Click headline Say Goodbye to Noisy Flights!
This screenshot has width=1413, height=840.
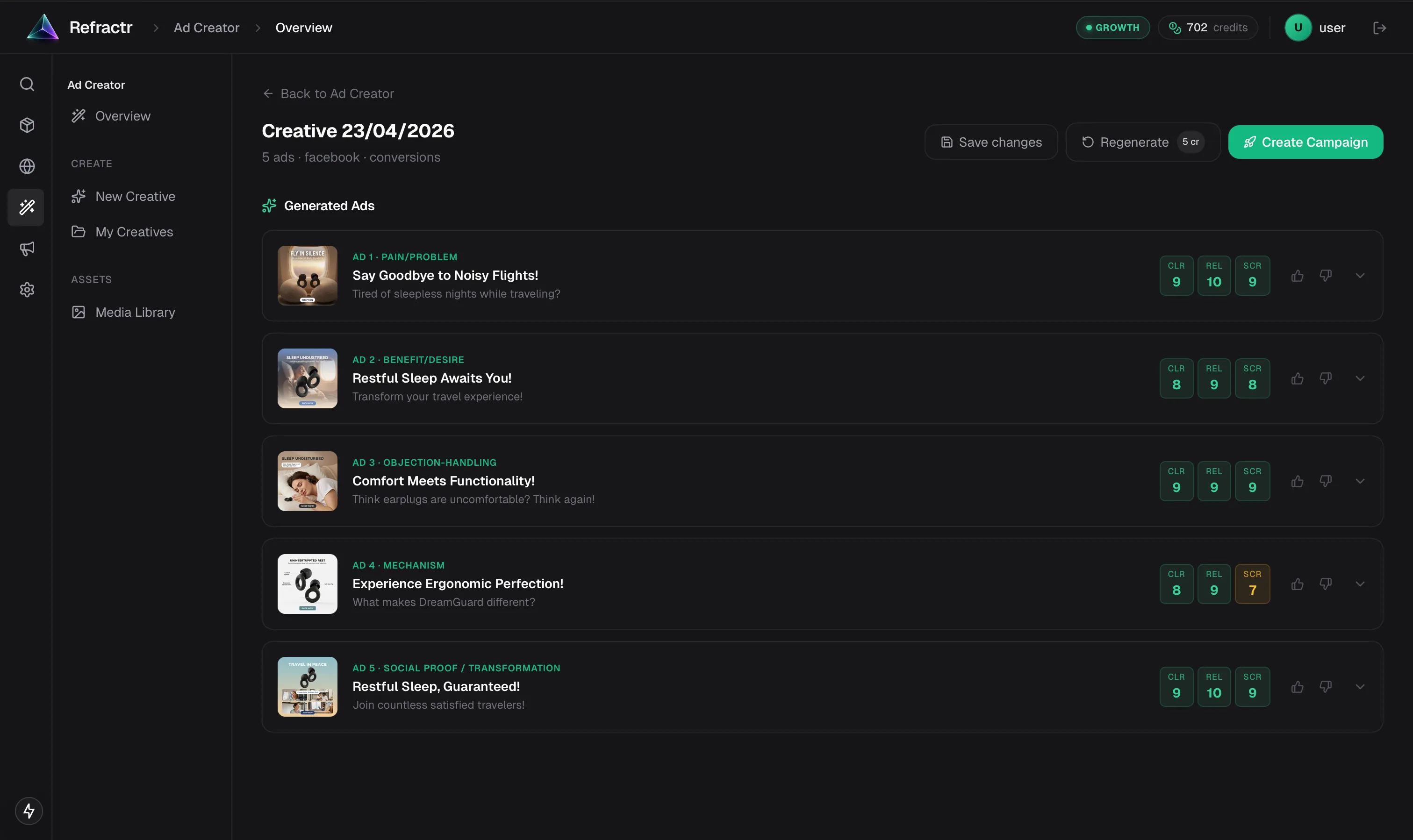(445, 276)
